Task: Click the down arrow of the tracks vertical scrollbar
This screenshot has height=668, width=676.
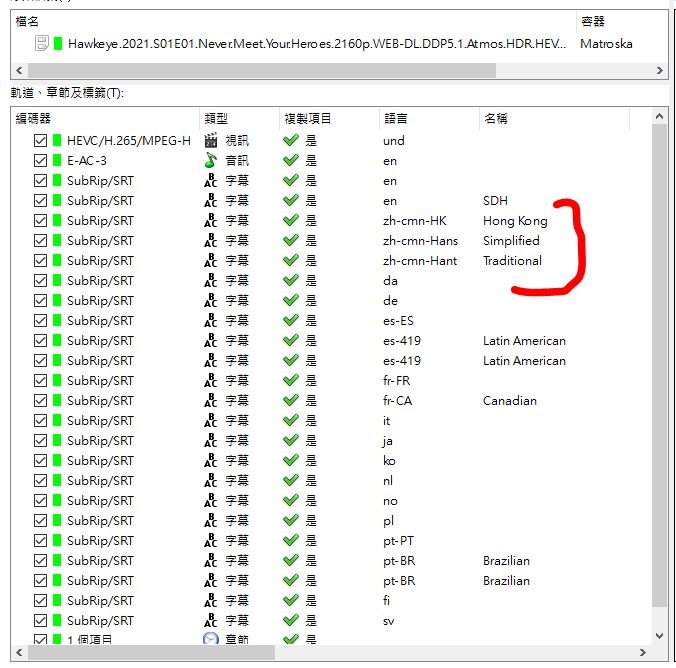Action: tap(659, 636)
